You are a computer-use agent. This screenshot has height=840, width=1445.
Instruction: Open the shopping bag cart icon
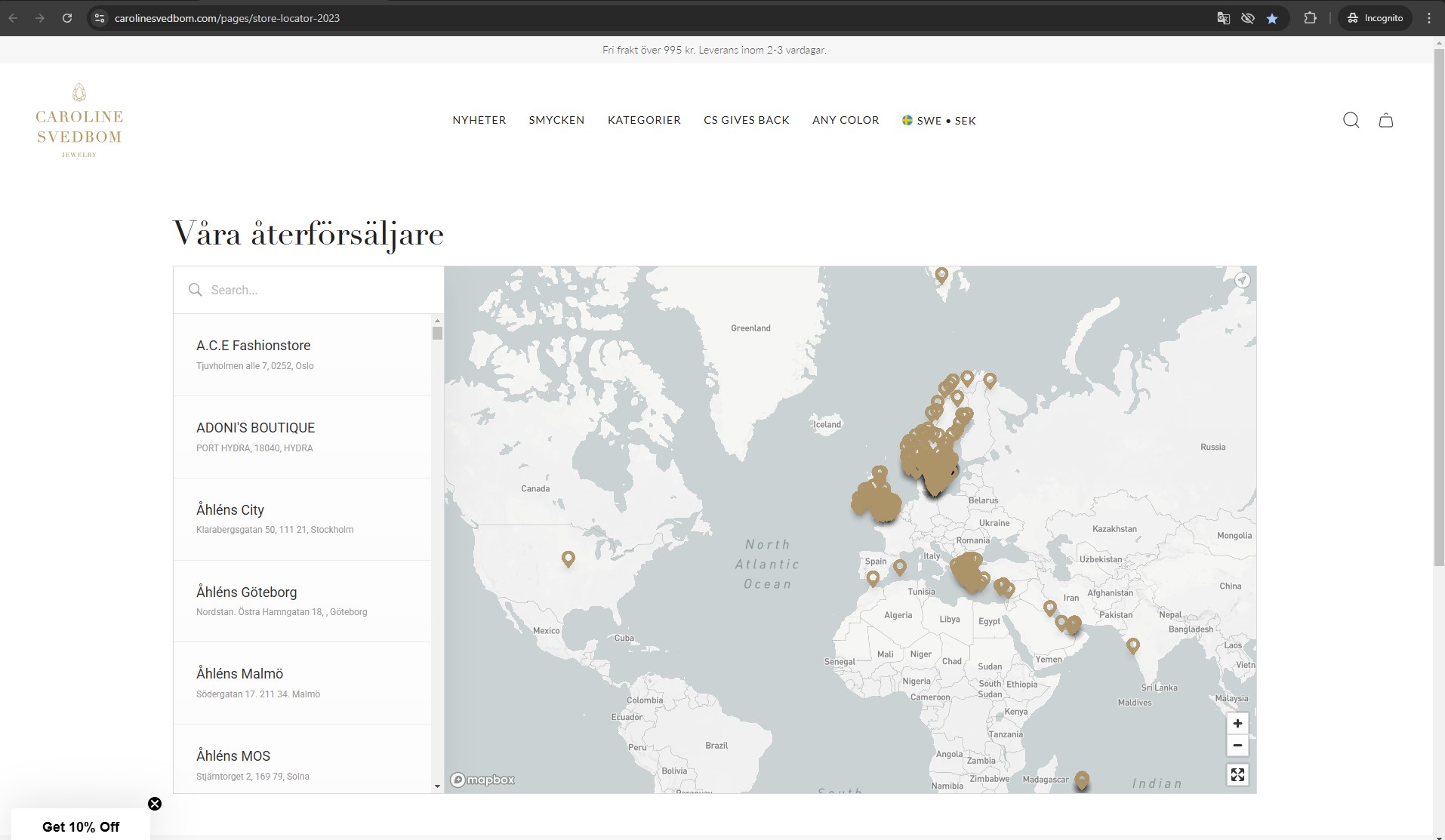[1385, 120]
